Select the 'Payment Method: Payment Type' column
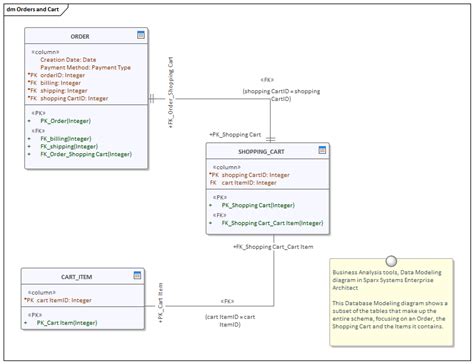This screenshot has height=364, width=474. 85,67
